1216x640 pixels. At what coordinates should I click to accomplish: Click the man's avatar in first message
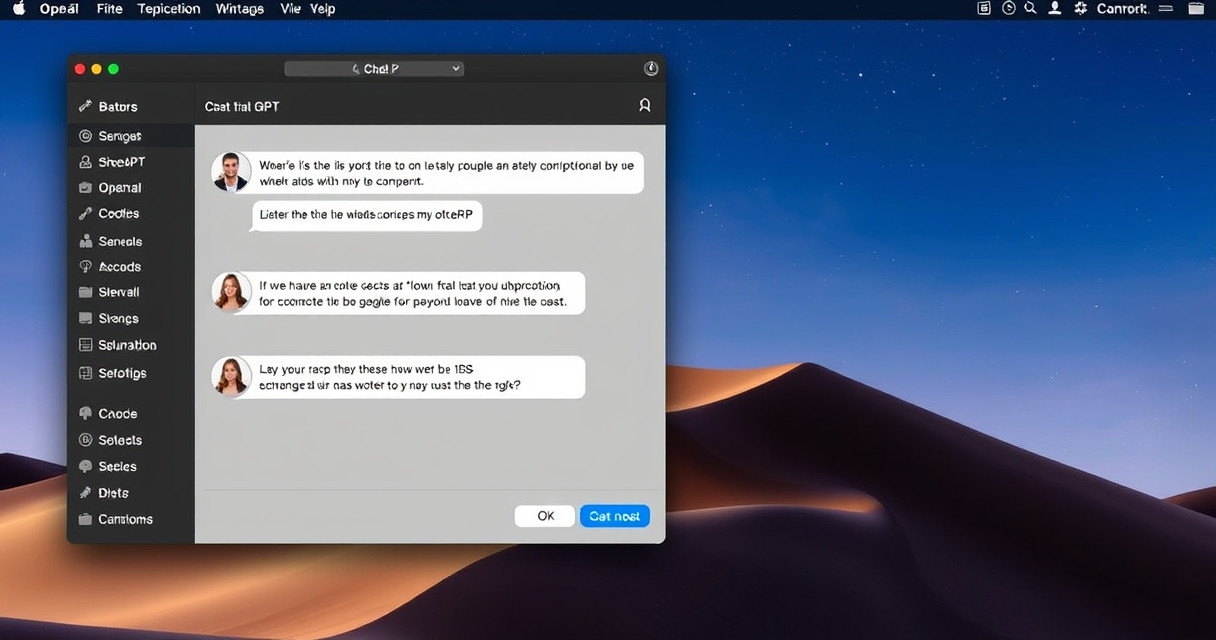pyautogui.click(x=231, y=172)
